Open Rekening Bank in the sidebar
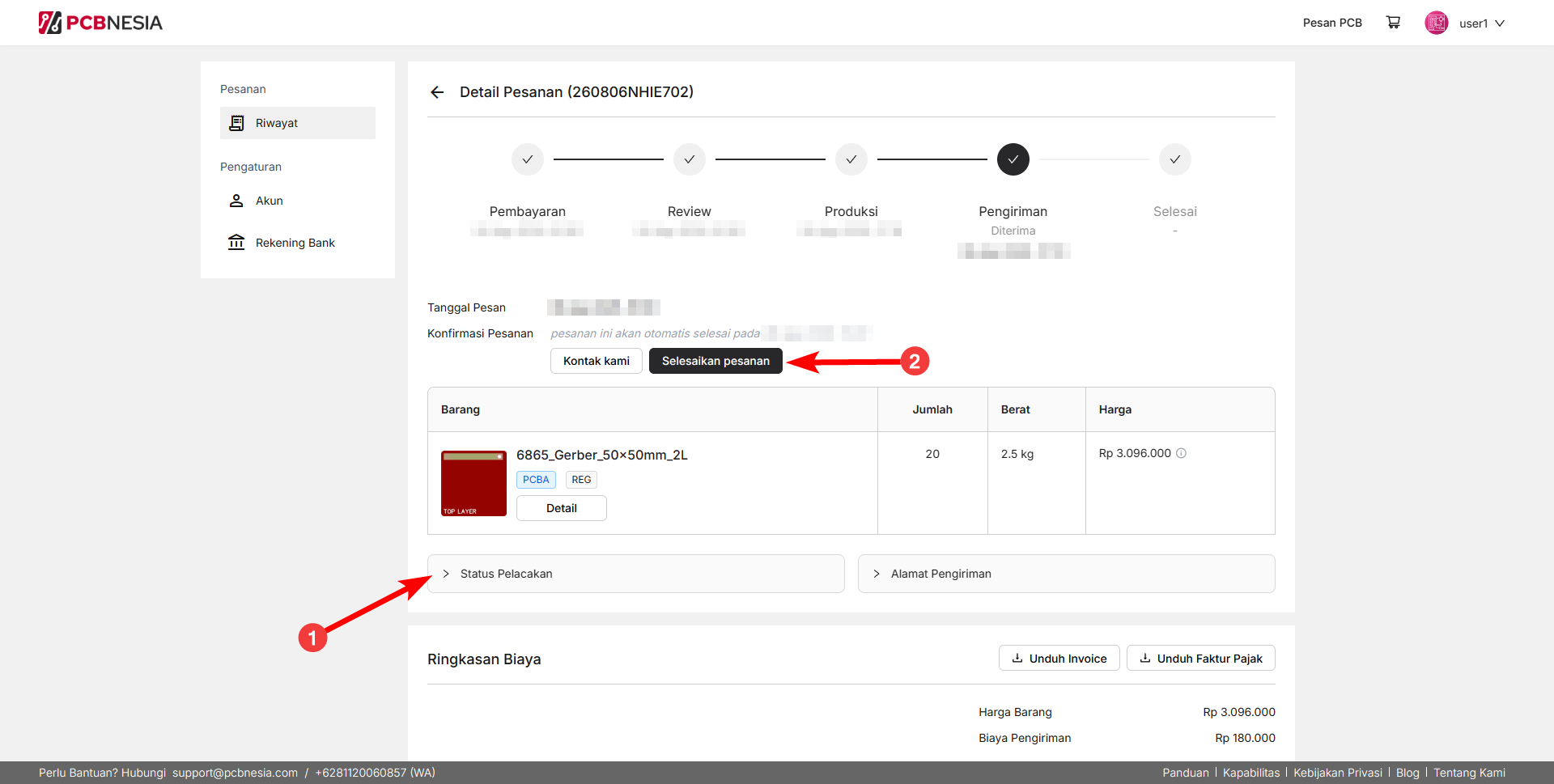This screenshot has height=784, width=1554. tap(298, 243)
